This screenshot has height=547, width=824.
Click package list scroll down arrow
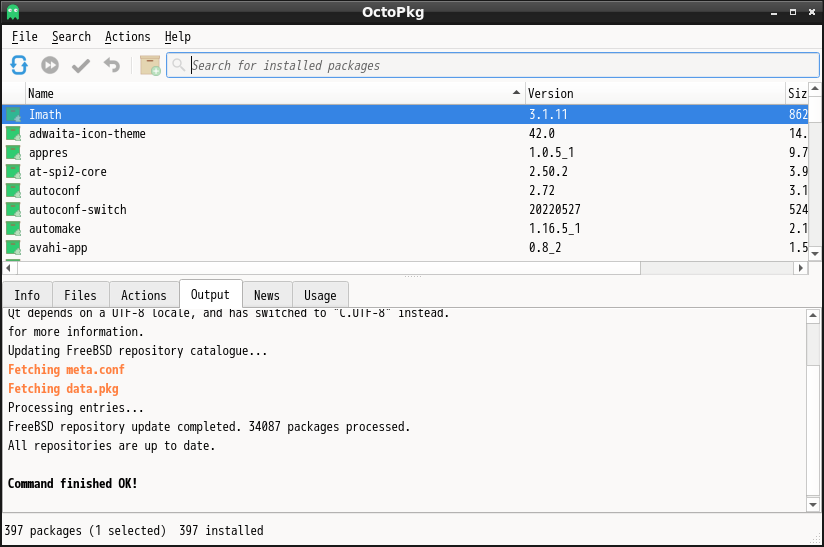coord(815,254)
